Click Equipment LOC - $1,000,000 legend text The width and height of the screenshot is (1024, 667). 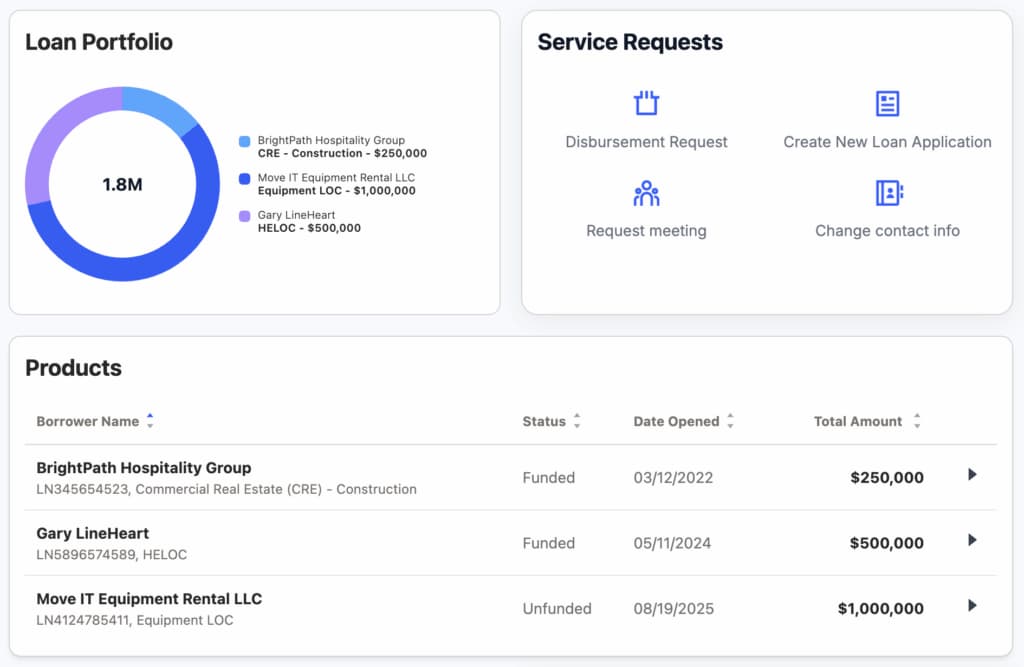tap(336, 191)
